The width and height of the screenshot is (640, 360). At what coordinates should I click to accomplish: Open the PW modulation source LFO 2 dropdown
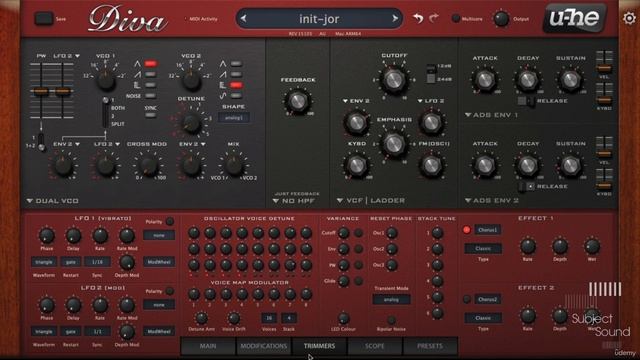[67, 56]
